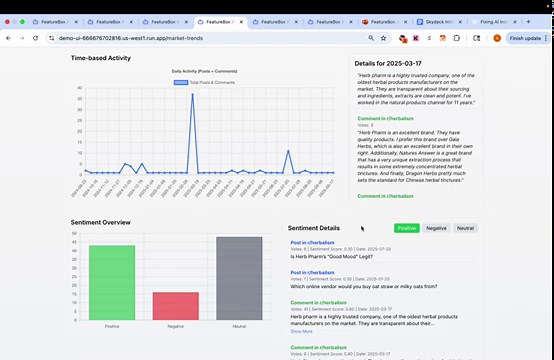This screenshot has height=360, width=554.
Task: Close the Fixing AI tab
Action: point(515,22)
